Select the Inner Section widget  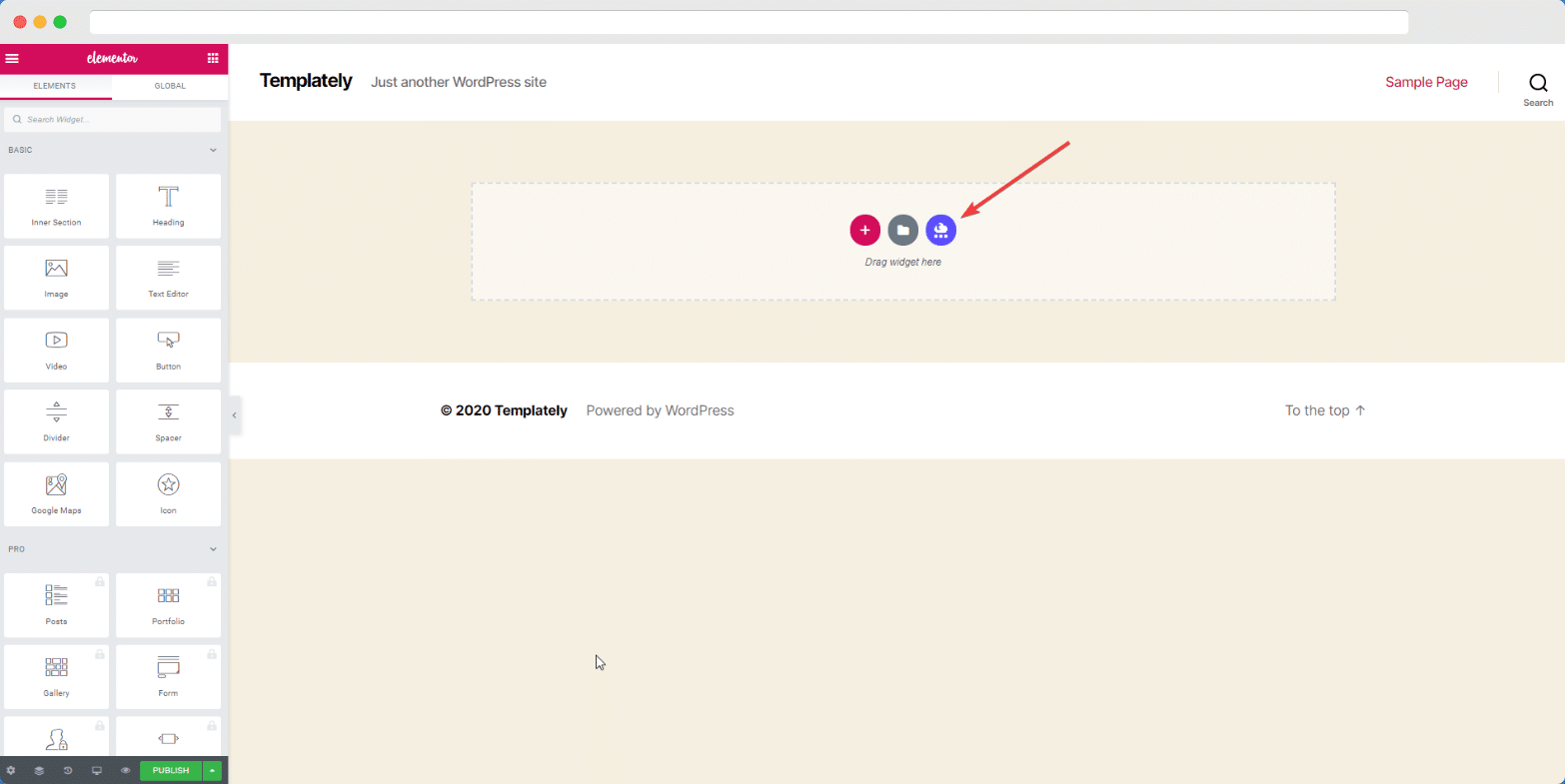click(56, 206)
